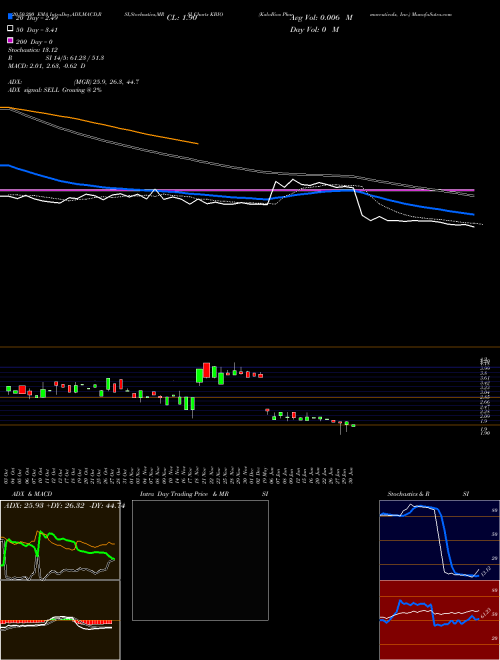This screenshot has height=660, width=500.
Task: Click the 61.23 value label in RSI chart
Action: pyautogui.click(x=487, y=613)
